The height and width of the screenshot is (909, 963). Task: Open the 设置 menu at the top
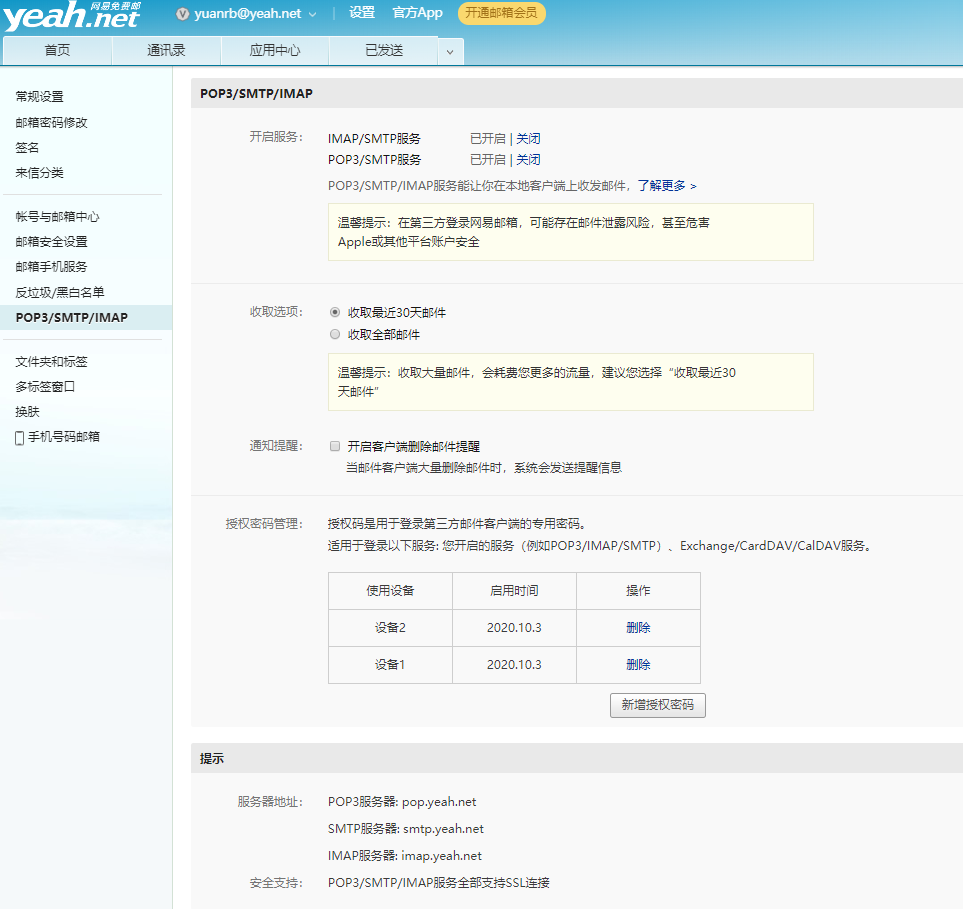tap(360, 13)
